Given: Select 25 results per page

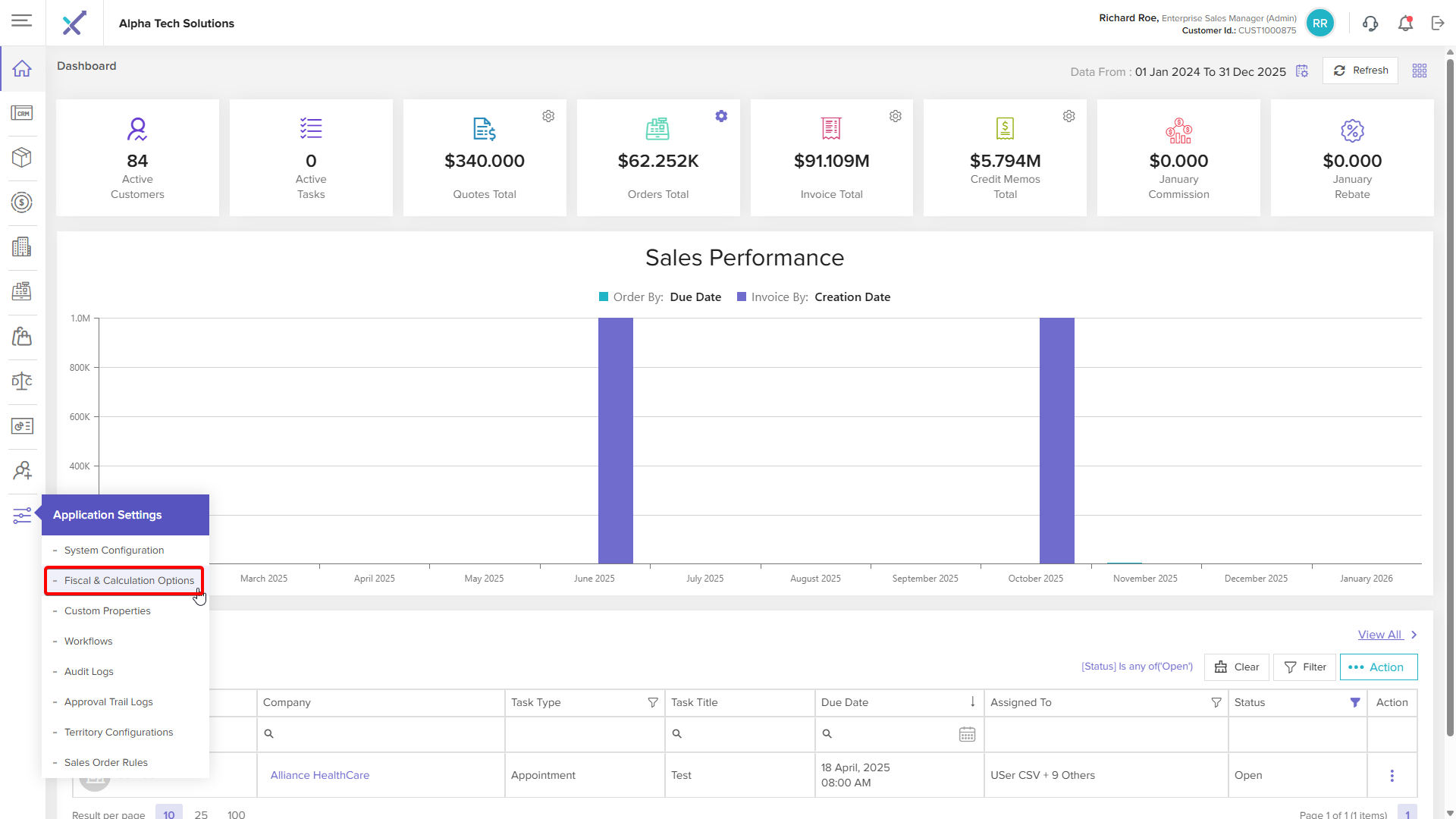Looking at the screenshot, I should tap(201, 814).
